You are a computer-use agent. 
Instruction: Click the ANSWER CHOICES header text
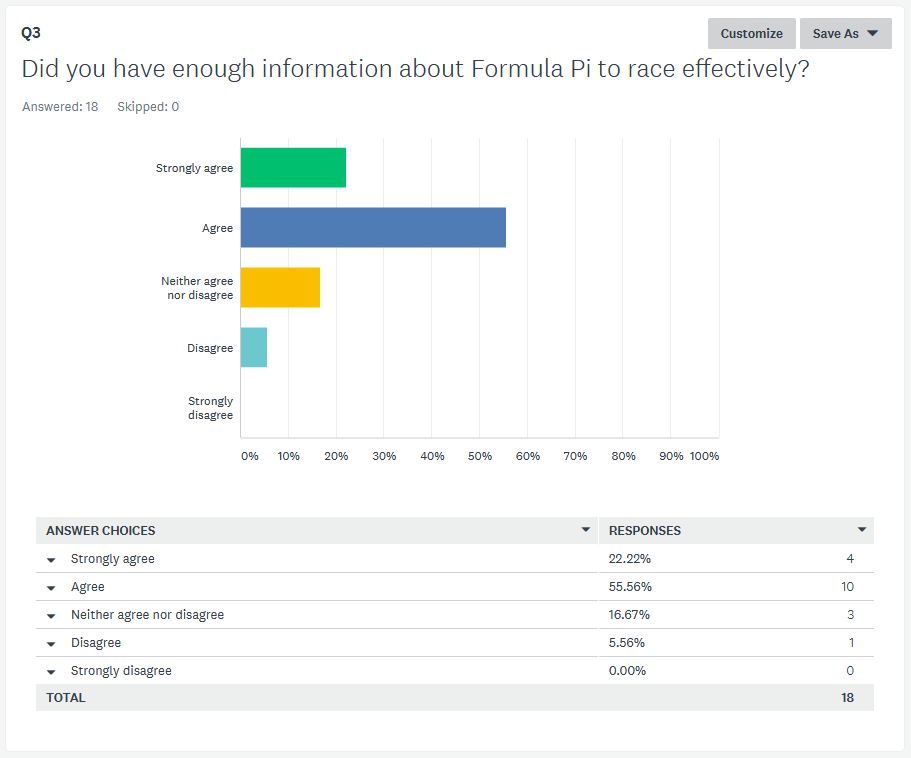101,530
